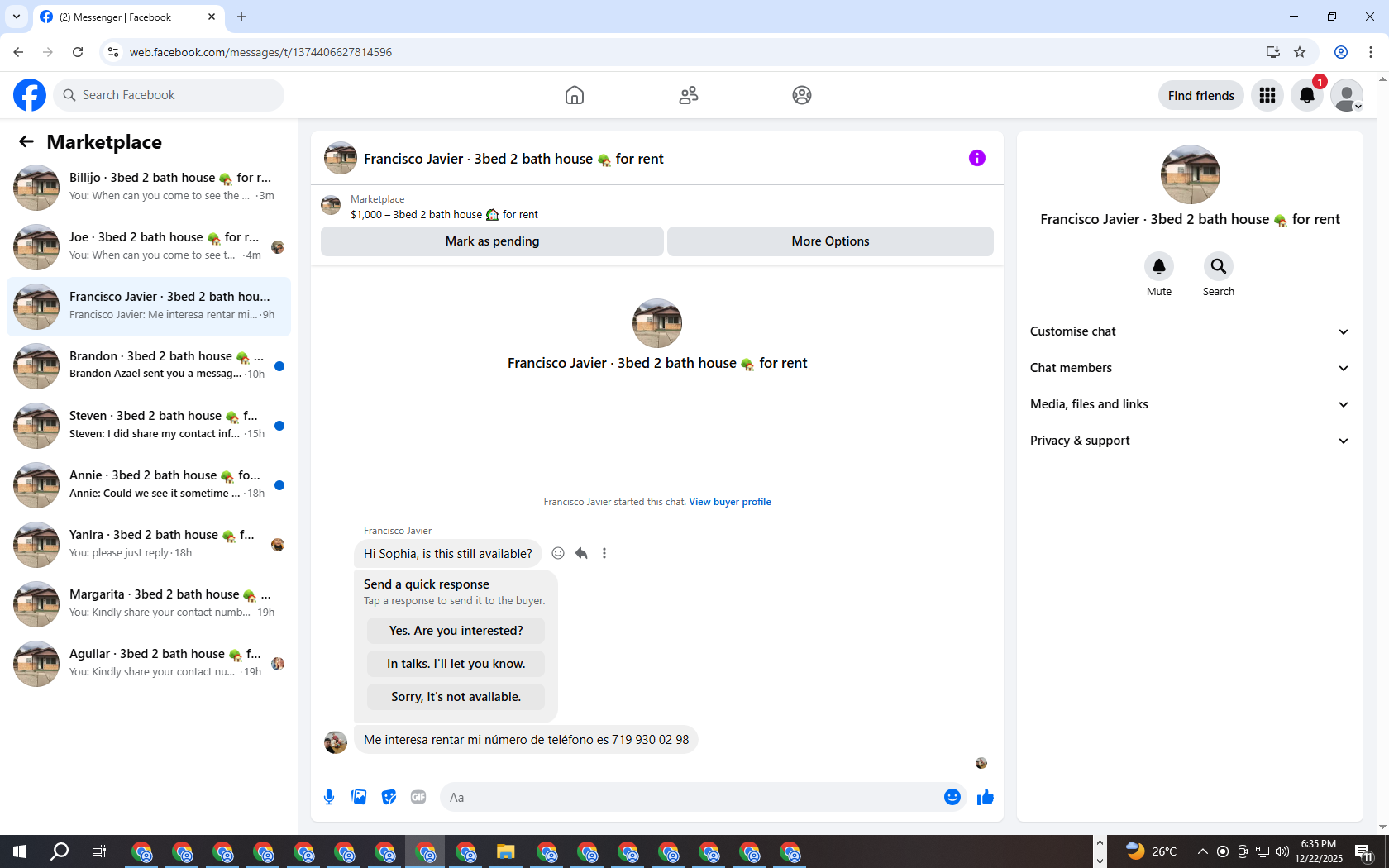Open File Explorer from the taskbar
This screenshot has width=1389, height=868.
coord(506,851)
